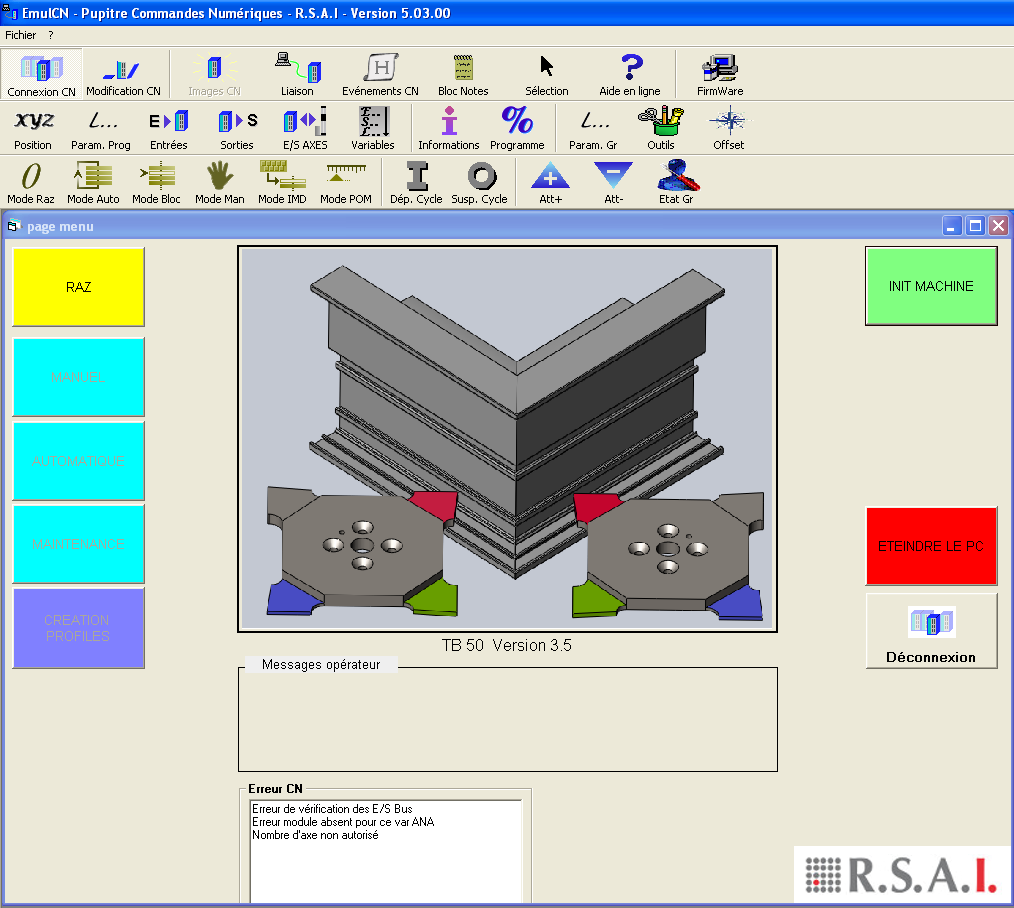Switch to Mode Raz
The width and height of the screenshot is (1014, 908).
[x=31, y=183]
